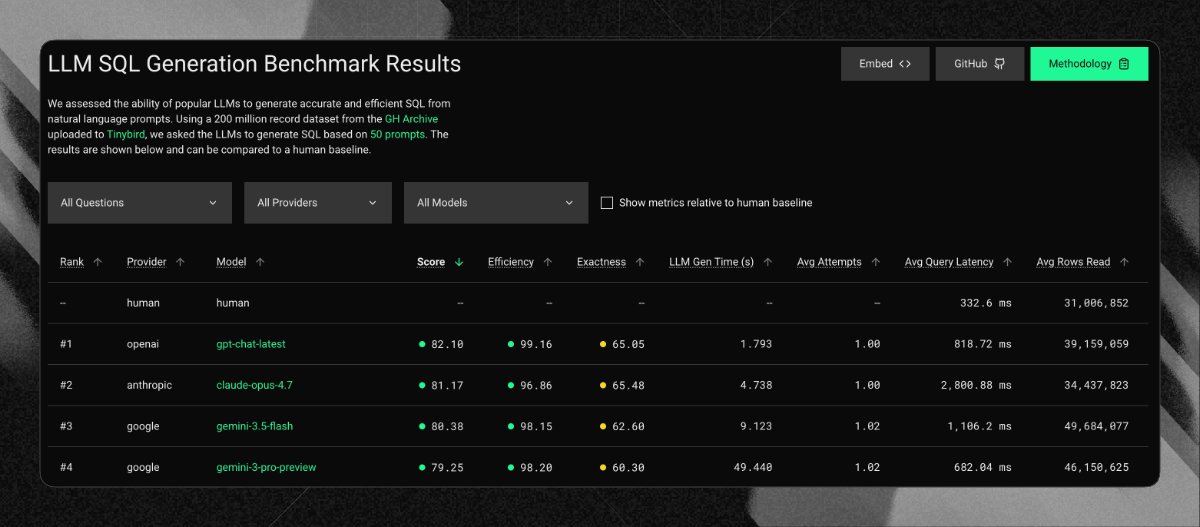Viewport: 1200px width, 527px height.
Task: Sort by Provider column header
Action: [x=146, y=262]
